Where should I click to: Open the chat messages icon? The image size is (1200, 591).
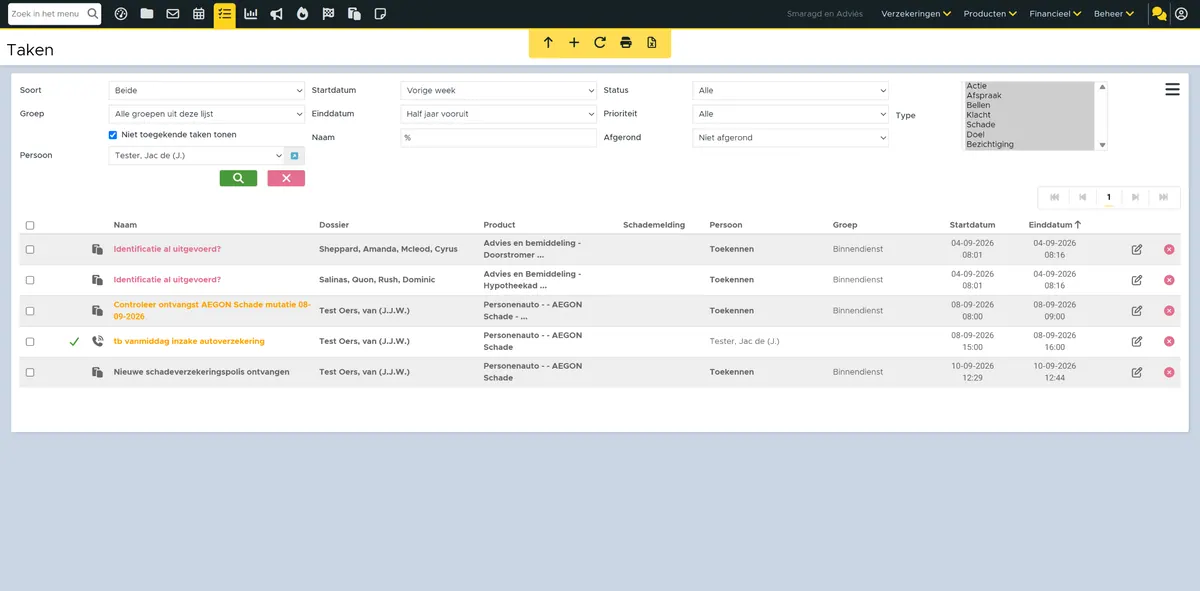(1159, 14)
